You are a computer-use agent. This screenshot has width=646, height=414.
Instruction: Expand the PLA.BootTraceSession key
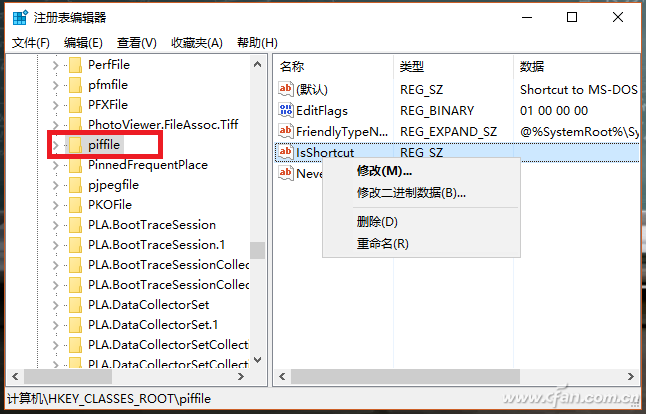tap(56, 225)
